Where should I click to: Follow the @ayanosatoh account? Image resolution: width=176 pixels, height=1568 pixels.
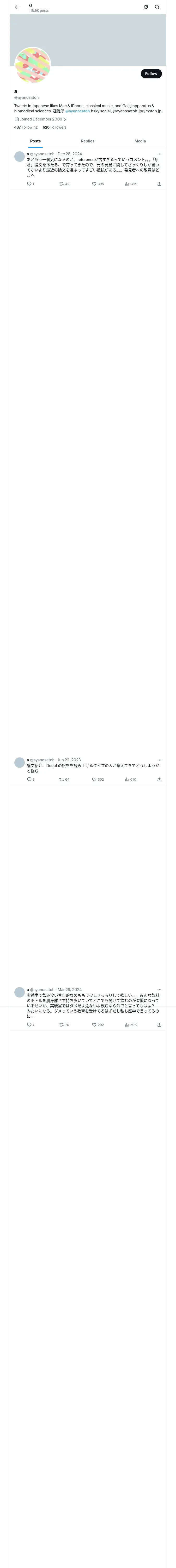151,74
